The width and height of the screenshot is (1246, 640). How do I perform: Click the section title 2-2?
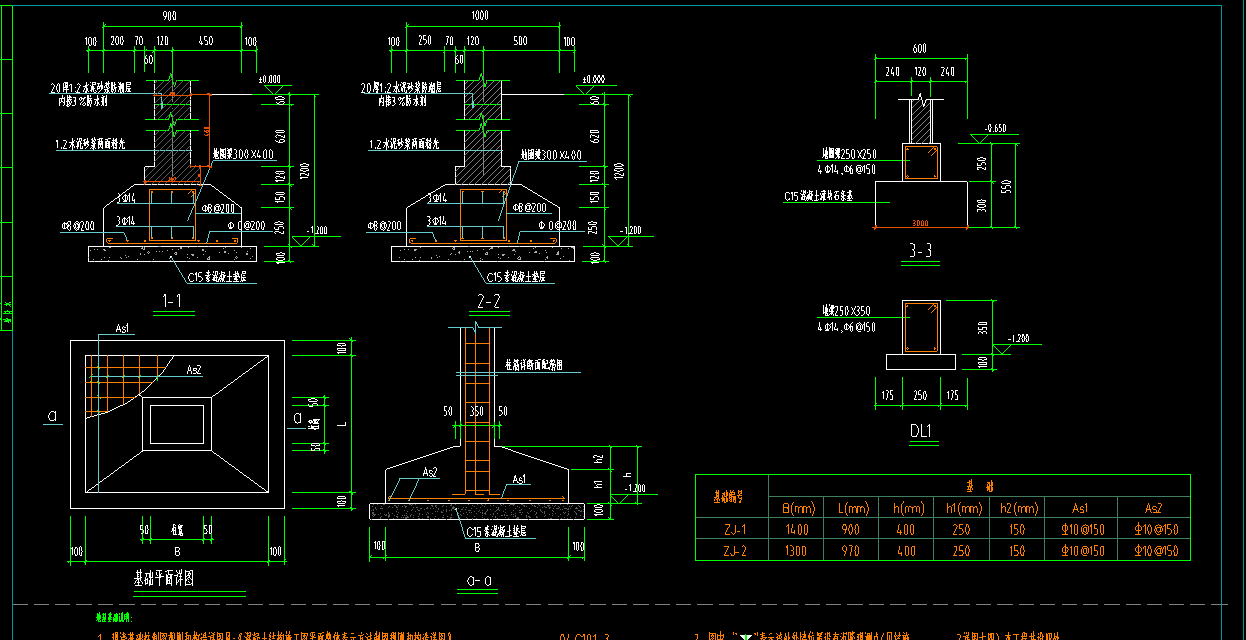coord(488,302)
